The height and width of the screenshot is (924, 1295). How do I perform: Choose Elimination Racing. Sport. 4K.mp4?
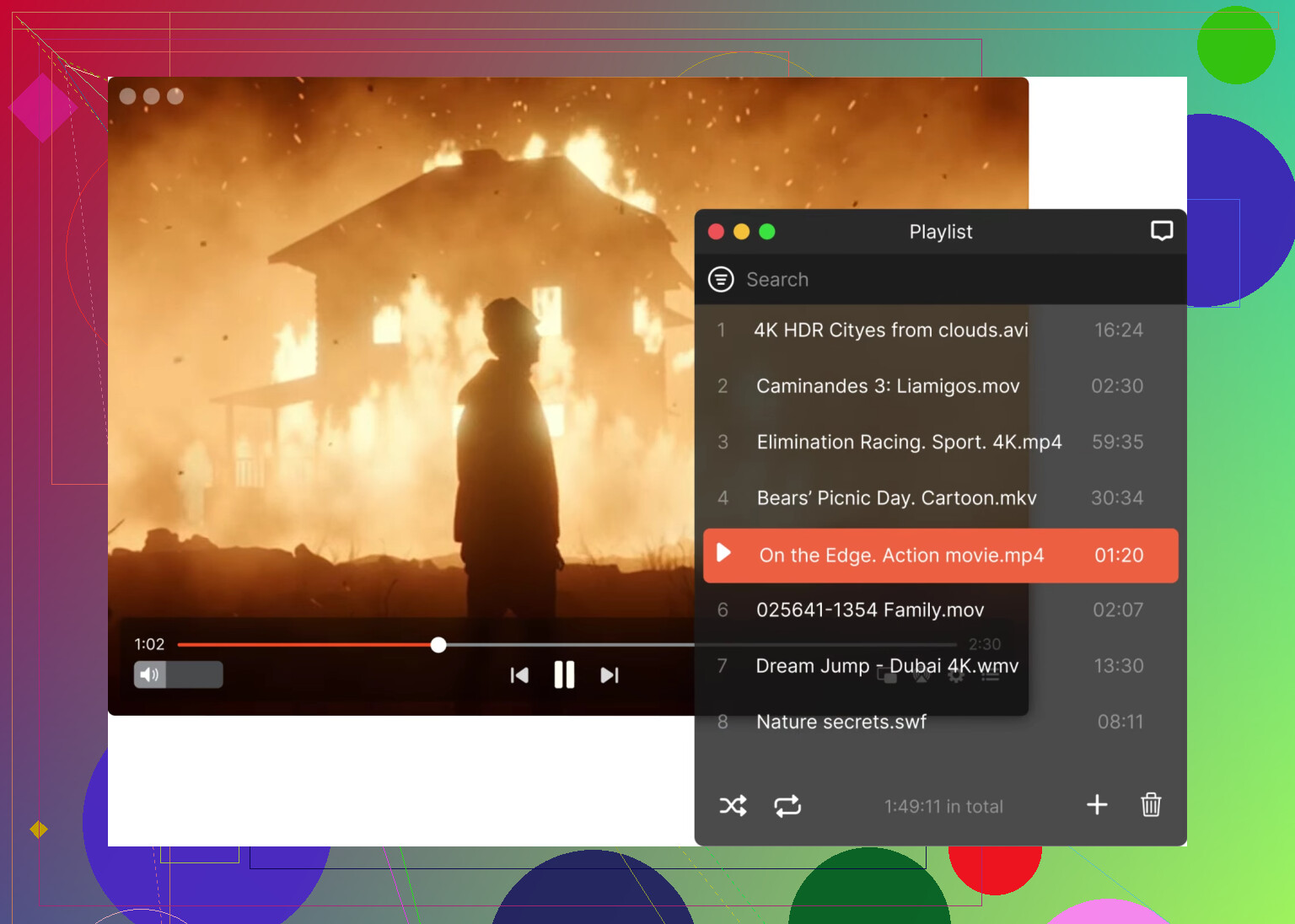909,442
